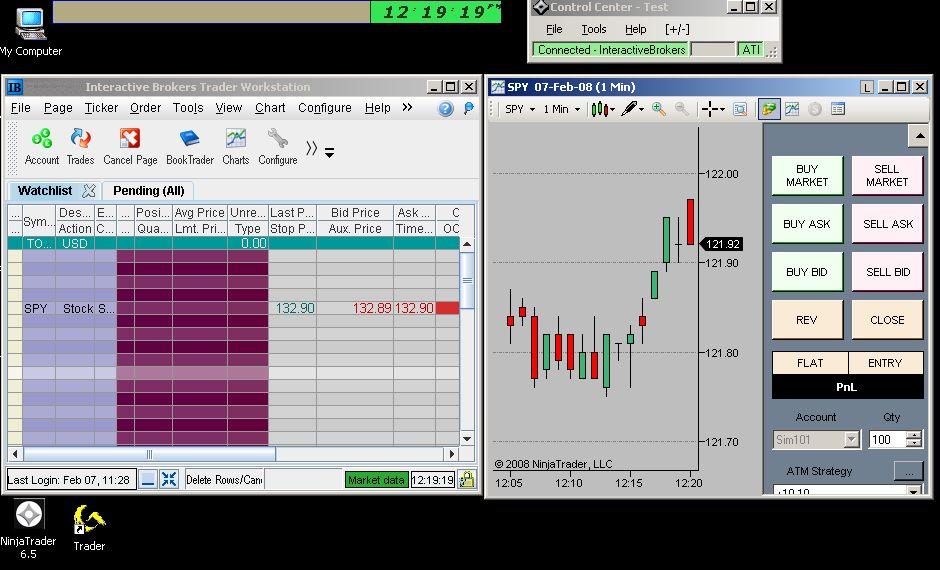Click the blue compress arrows status icon
940x570 pixels.
coord(169,479)
